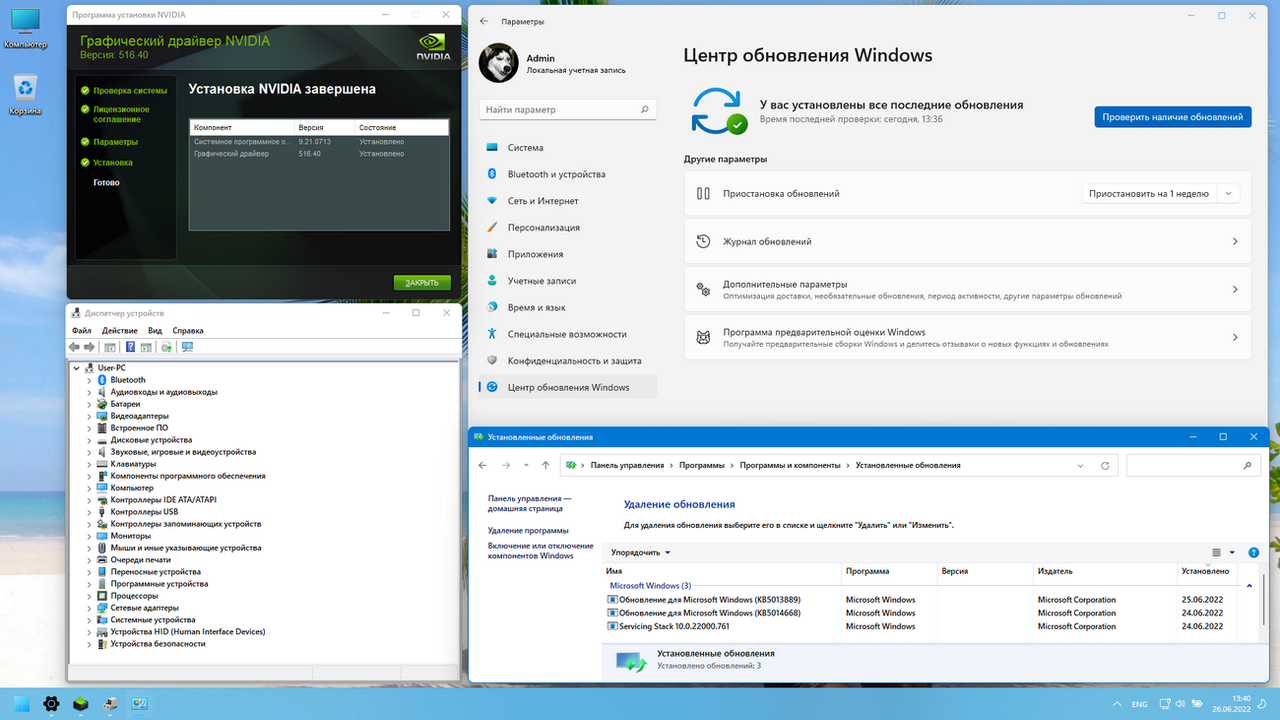
Task: Open Специальные возможности in Settings sidebar
Action: tap(567, 334)
